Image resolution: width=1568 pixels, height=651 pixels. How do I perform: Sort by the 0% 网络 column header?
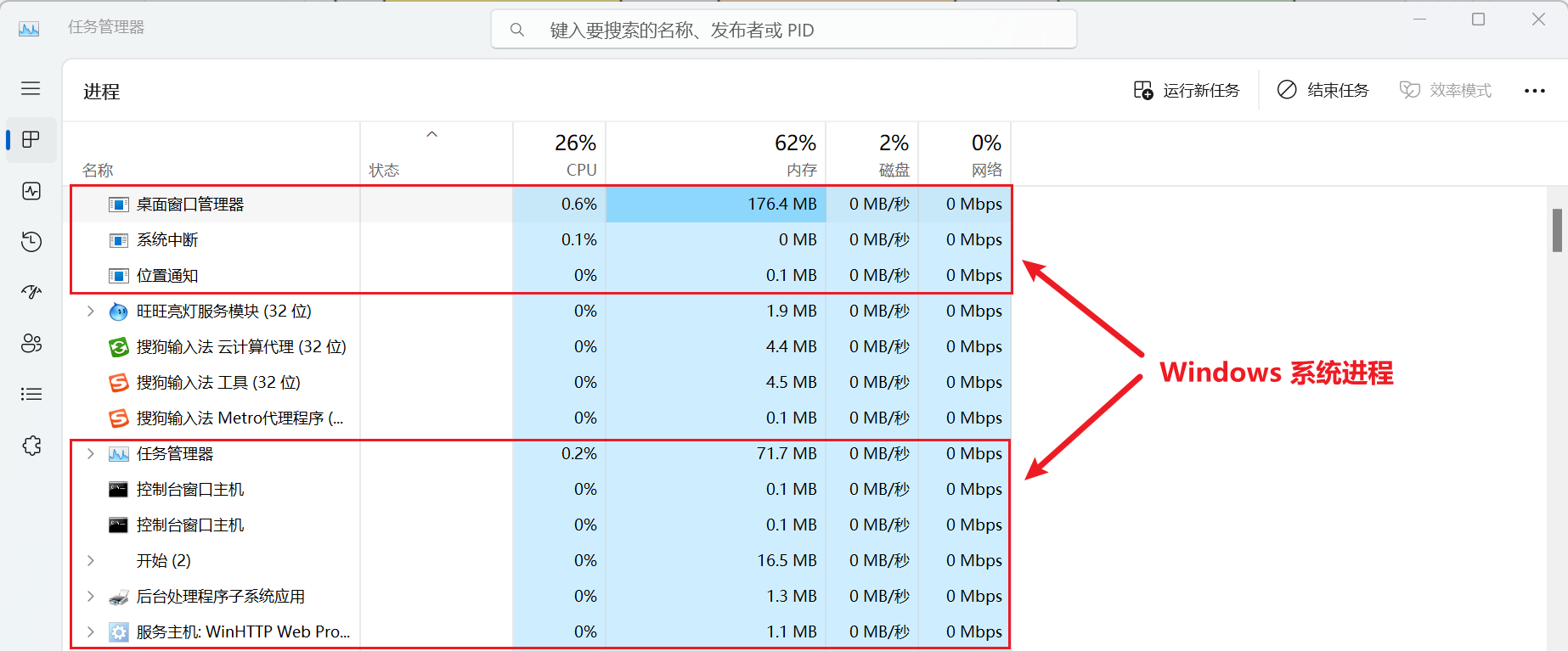tap(964, 154)
